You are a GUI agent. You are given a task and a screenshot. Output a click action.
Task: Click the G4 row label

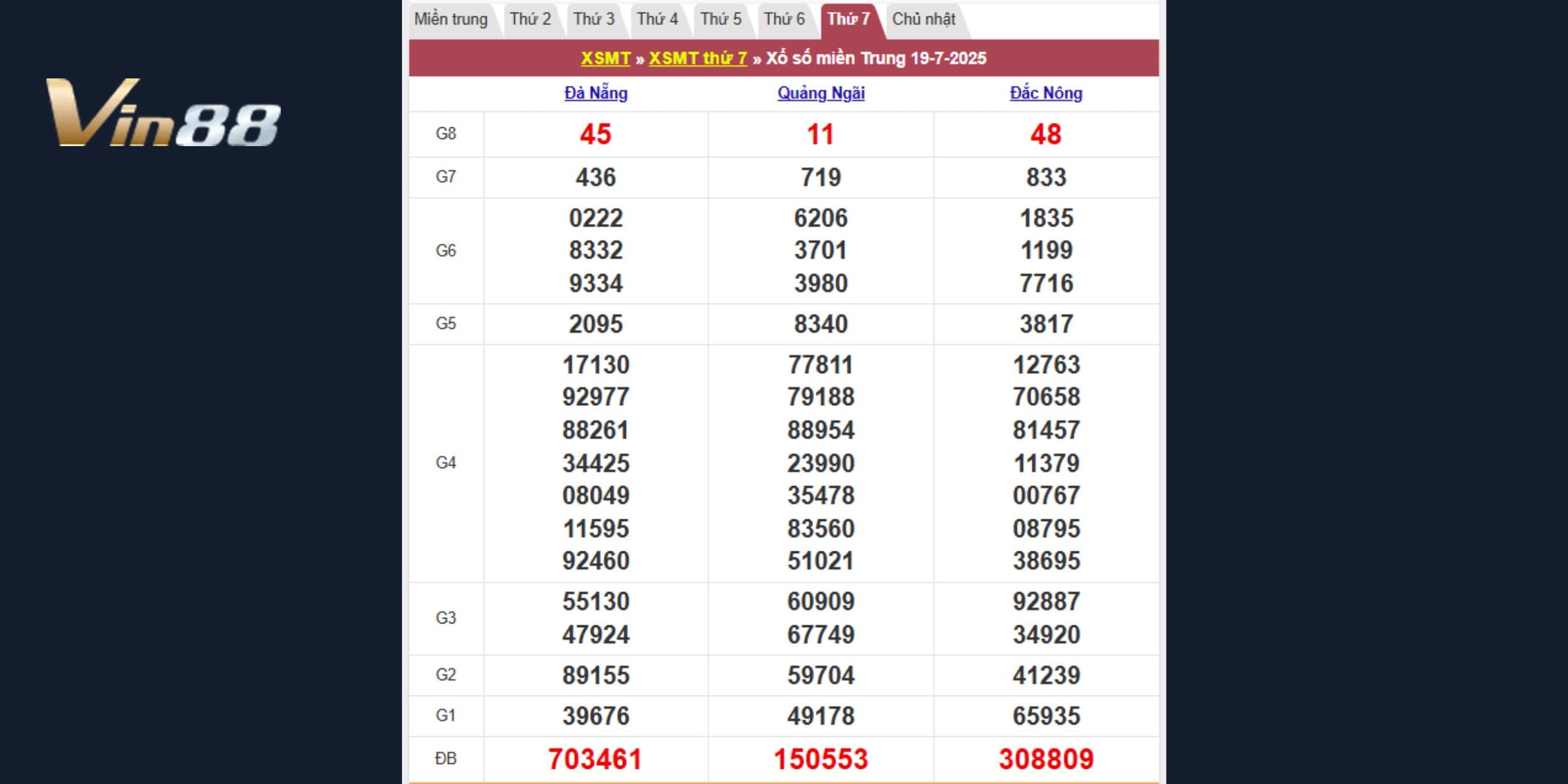[446, 463]
